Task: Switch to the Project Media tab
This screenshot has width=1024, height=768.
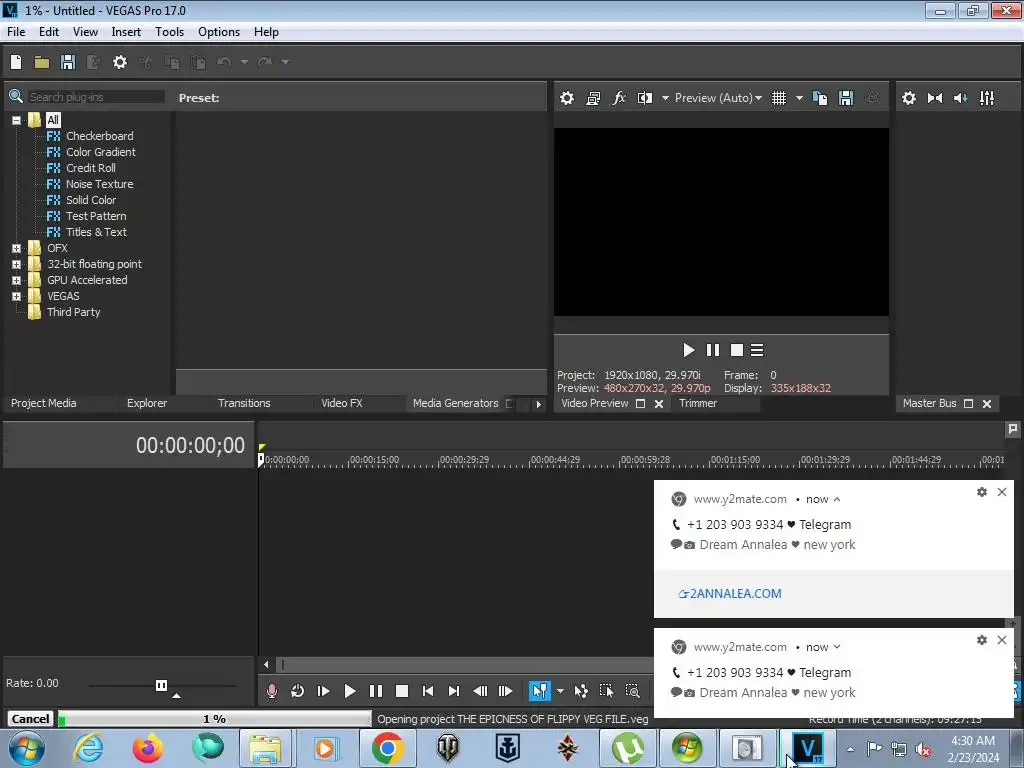Action: (x=44, y=403)
